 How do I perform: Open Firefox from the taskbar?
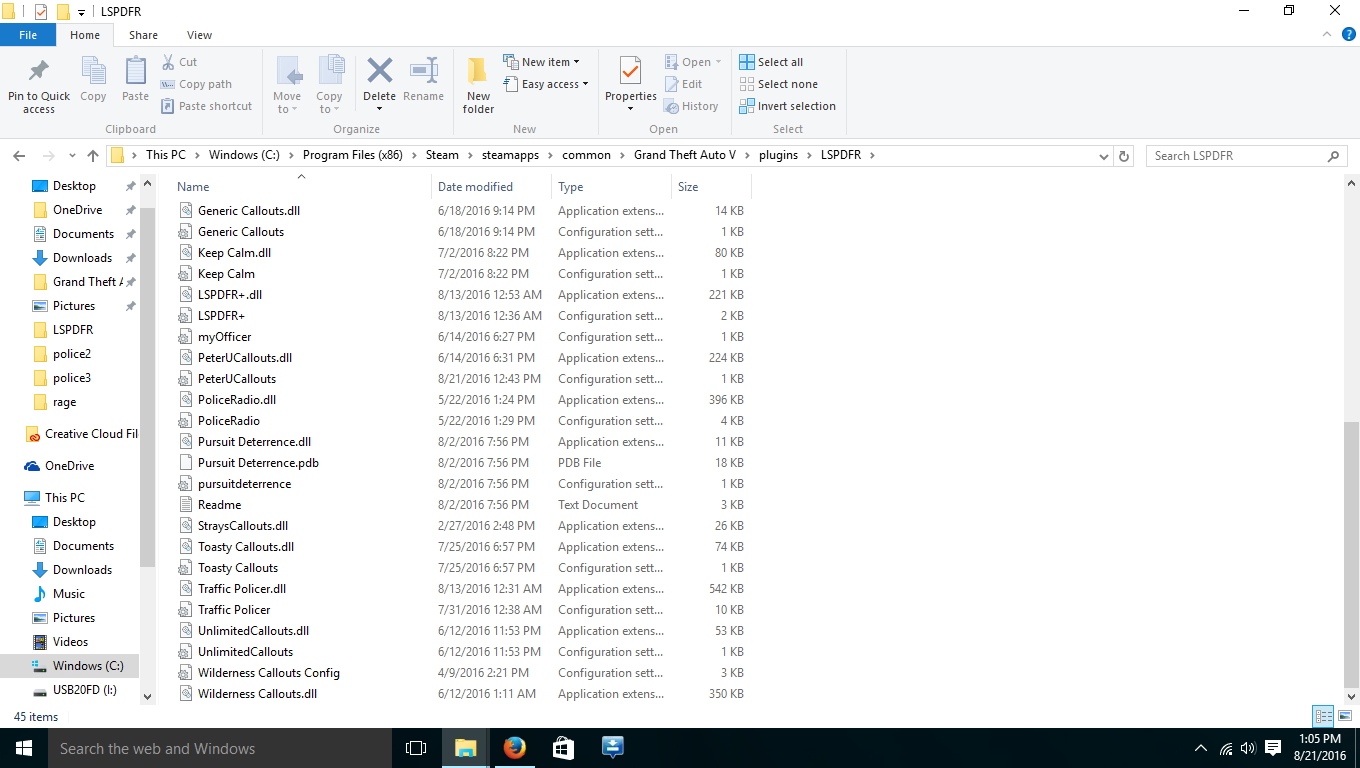[514, 748]
